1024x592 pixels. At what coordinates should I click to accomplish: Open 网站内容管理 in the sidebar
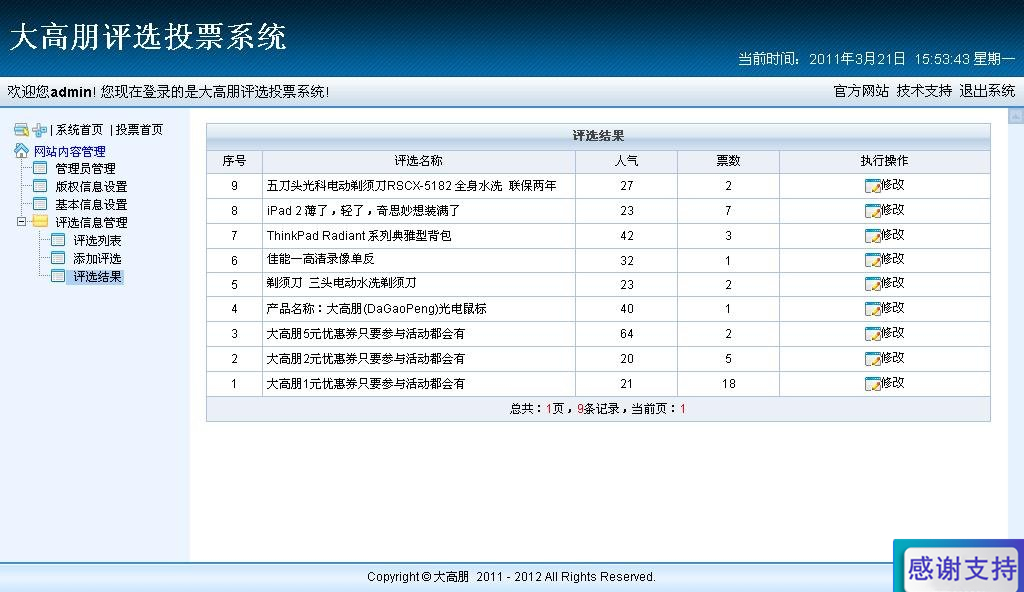(x=70, y=152)
